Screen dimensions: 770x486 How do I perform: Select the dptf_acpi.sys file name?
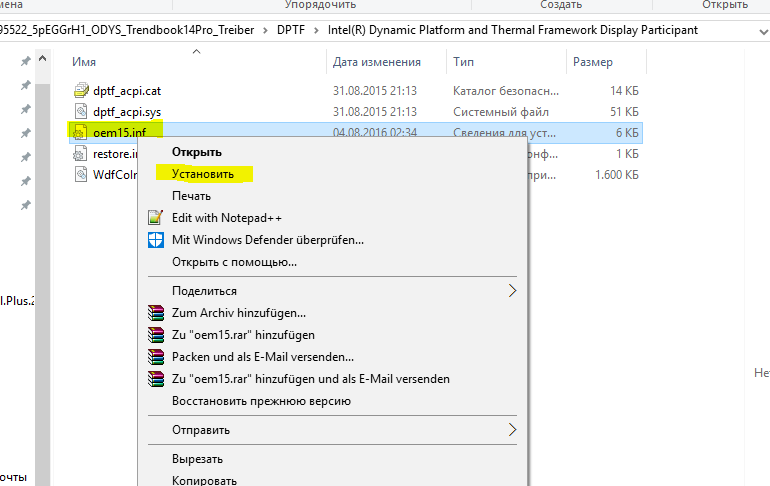pos(127,112)
